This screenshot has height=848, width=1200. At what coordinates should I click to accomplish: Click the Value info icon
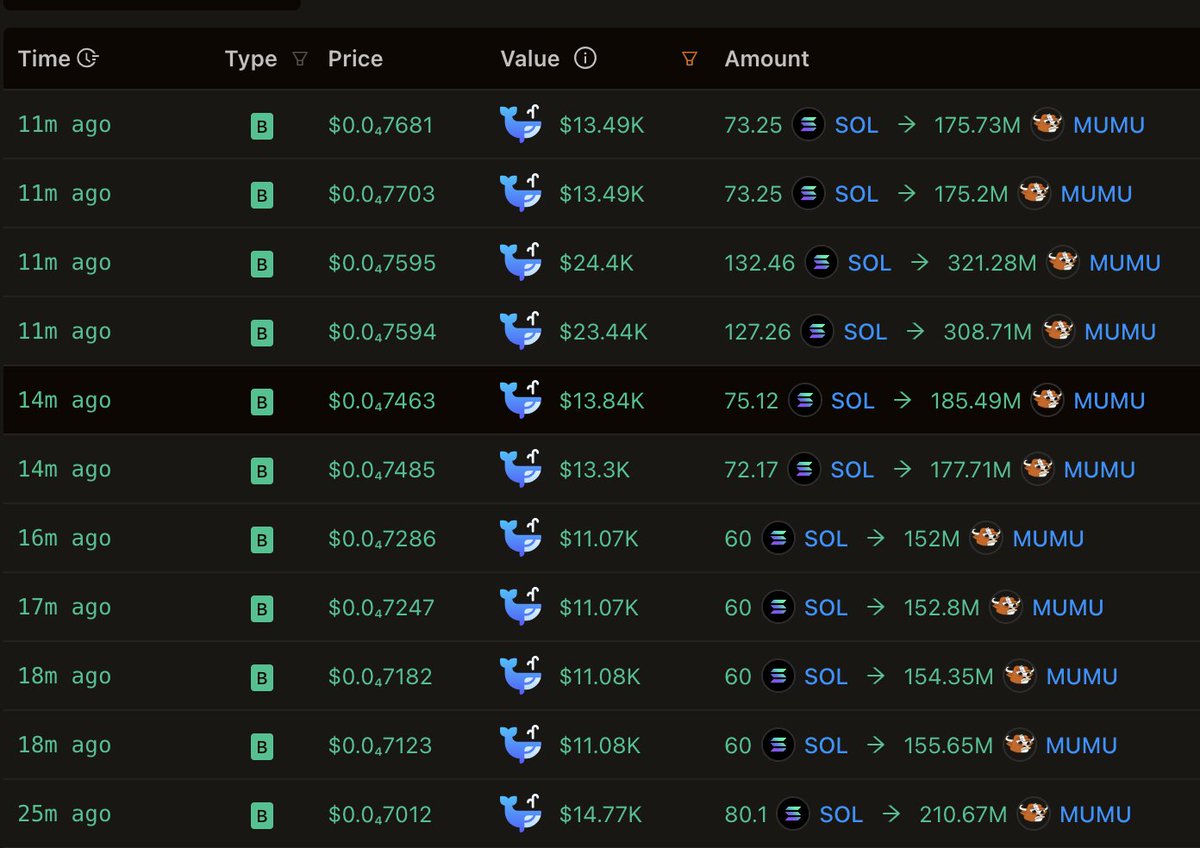click(586, 58)
